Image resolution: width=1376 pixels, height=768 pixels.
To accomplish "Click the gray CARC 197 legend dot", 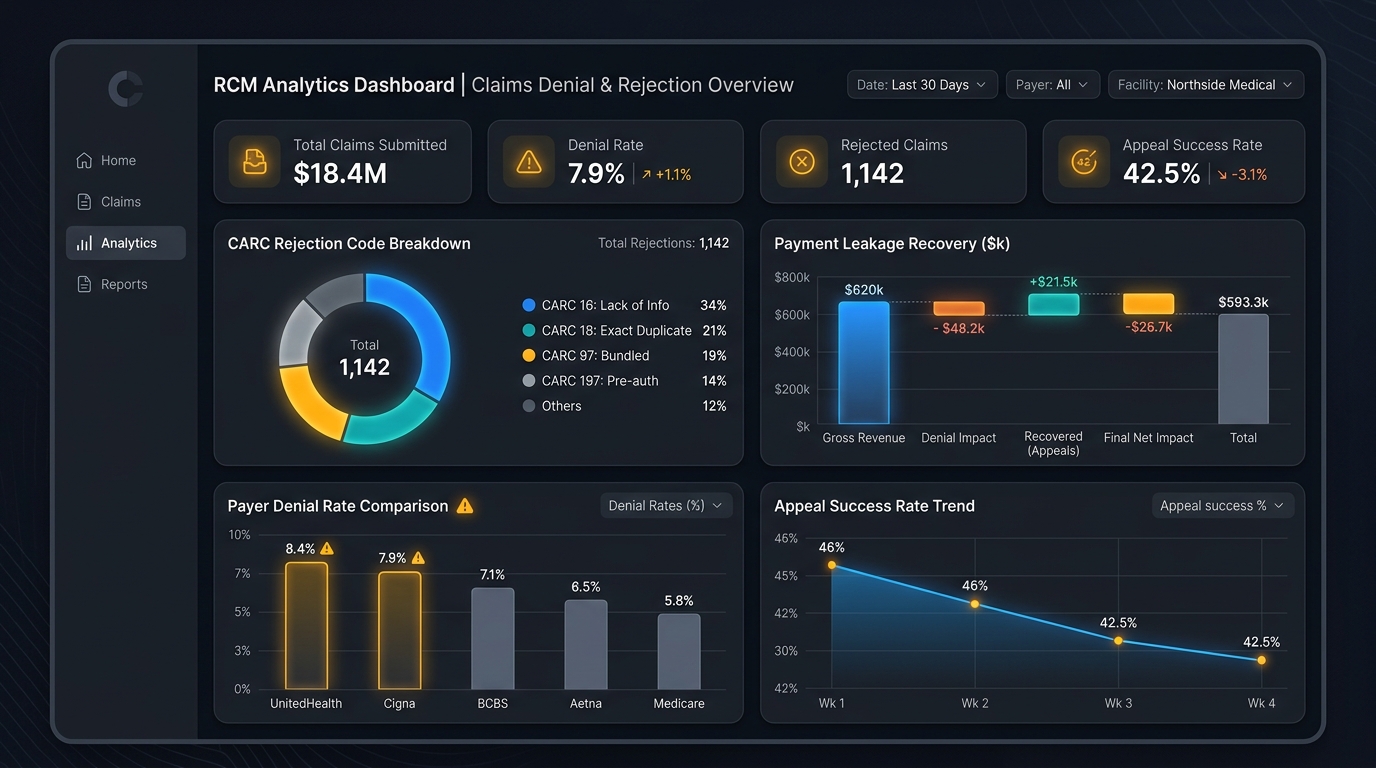I will coord(529,381).
